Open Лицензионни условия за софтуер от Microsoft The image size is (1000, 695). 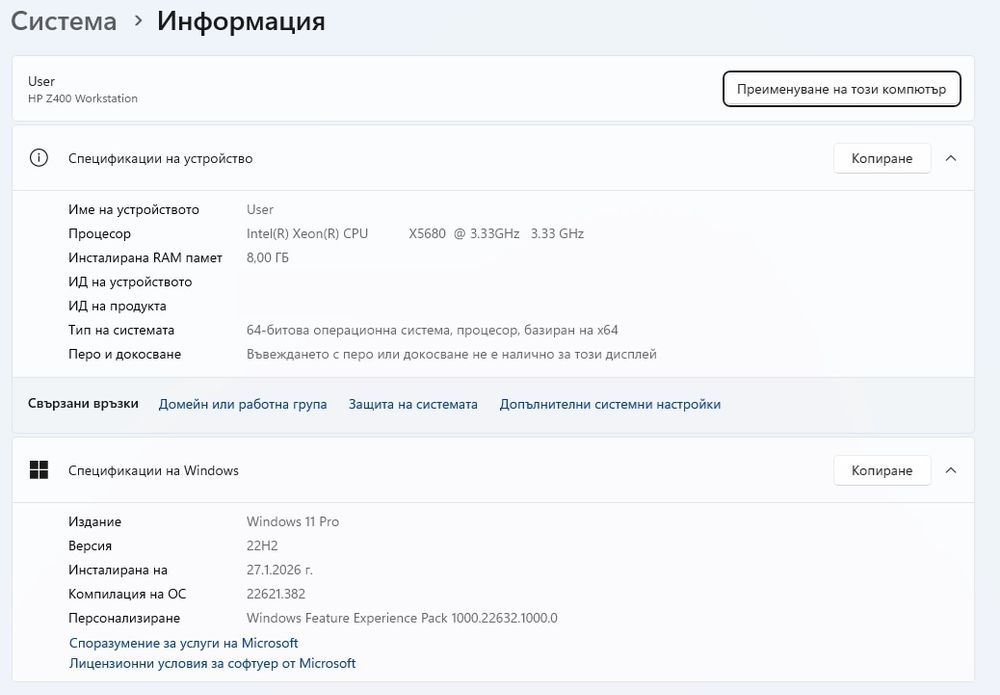212,663
